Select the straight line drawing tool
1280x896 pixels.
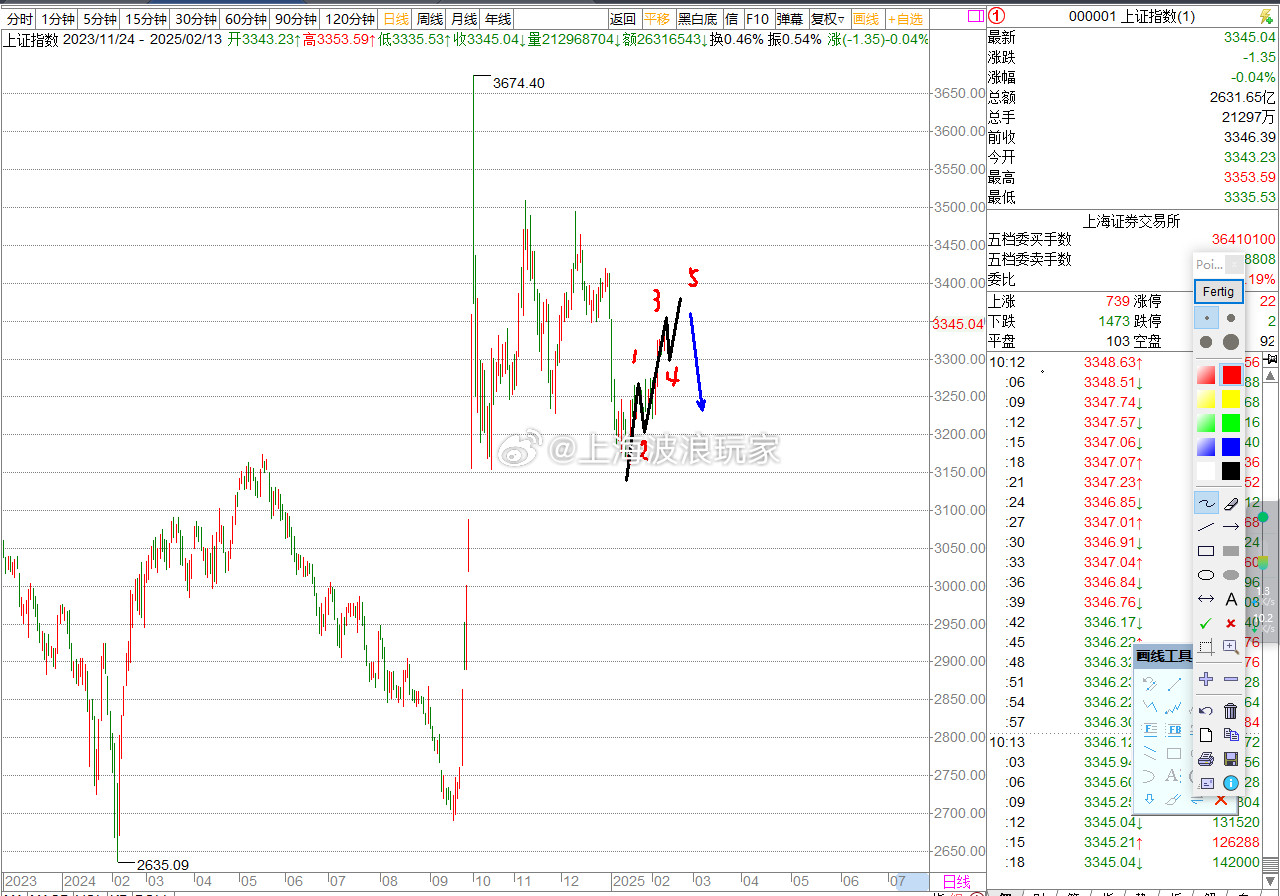(1206, 527)
